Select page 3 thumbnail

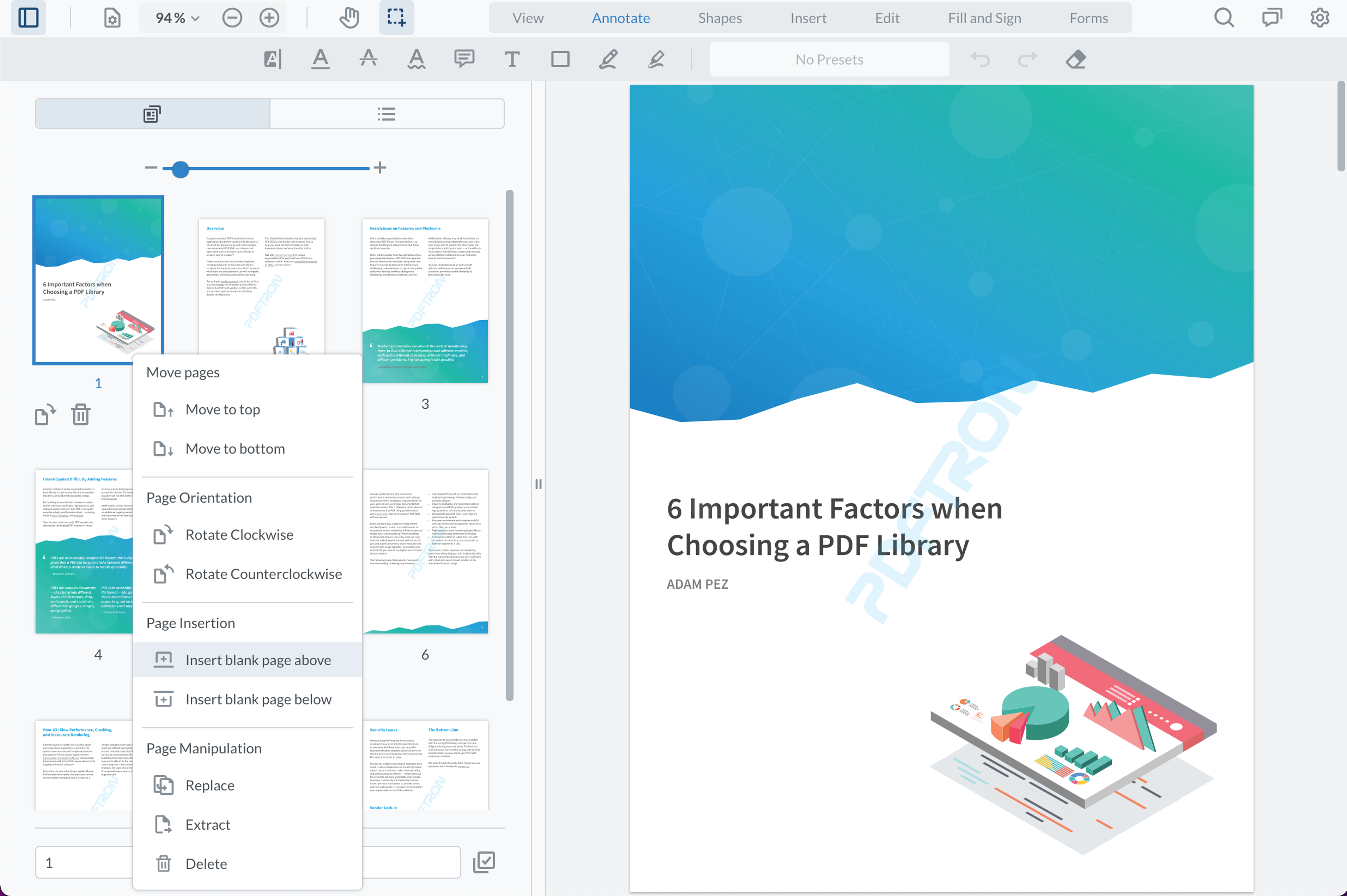pos(425,301)
